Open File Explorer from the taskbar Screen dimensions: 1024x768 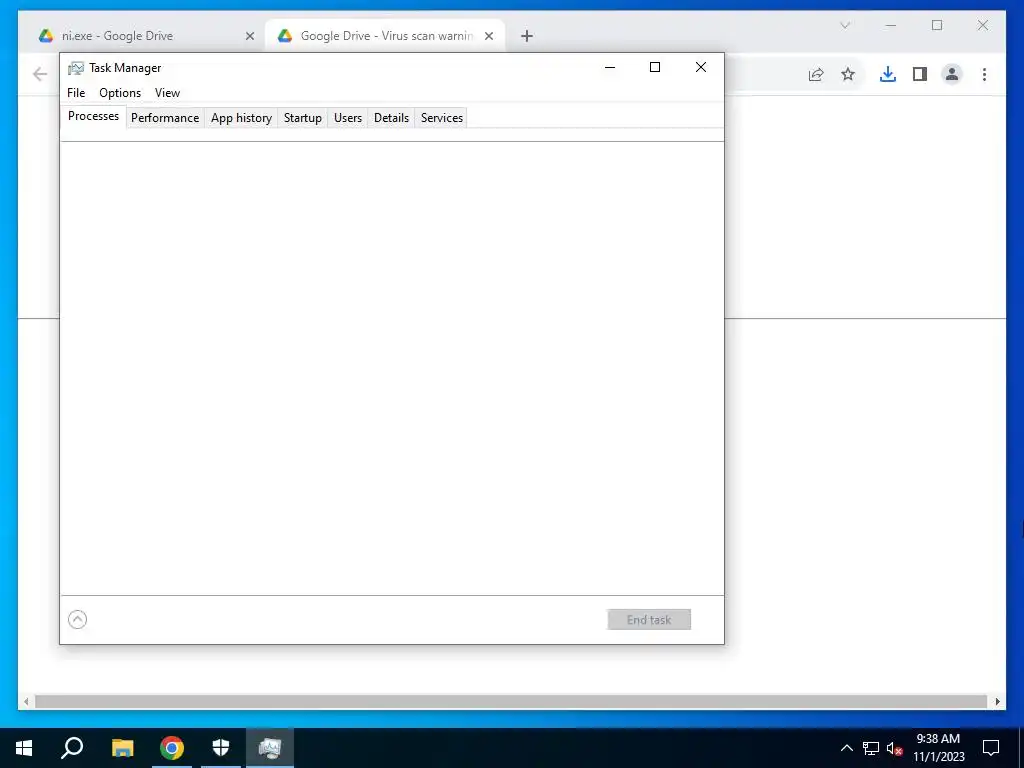point(122,748)
